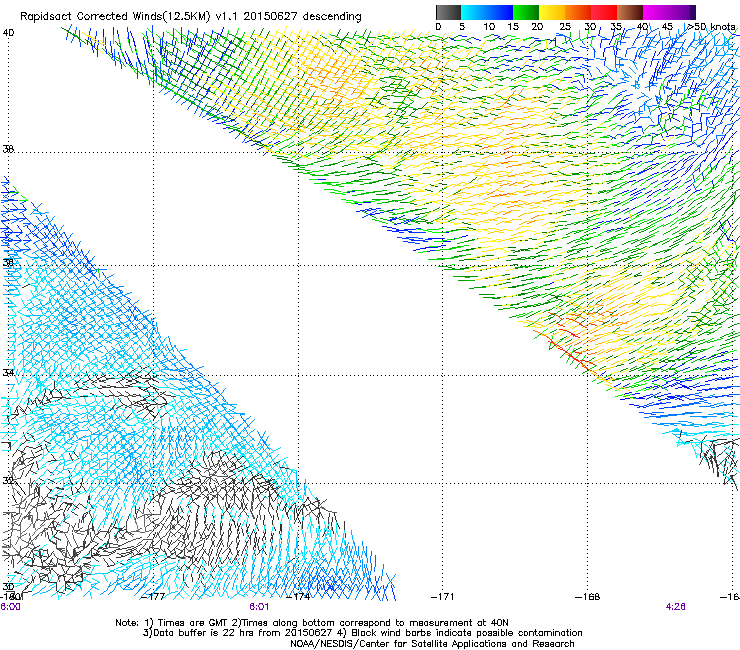Click the cyan 5-10 knots color segment
This screenshot has height=650, width=740.
474,12
